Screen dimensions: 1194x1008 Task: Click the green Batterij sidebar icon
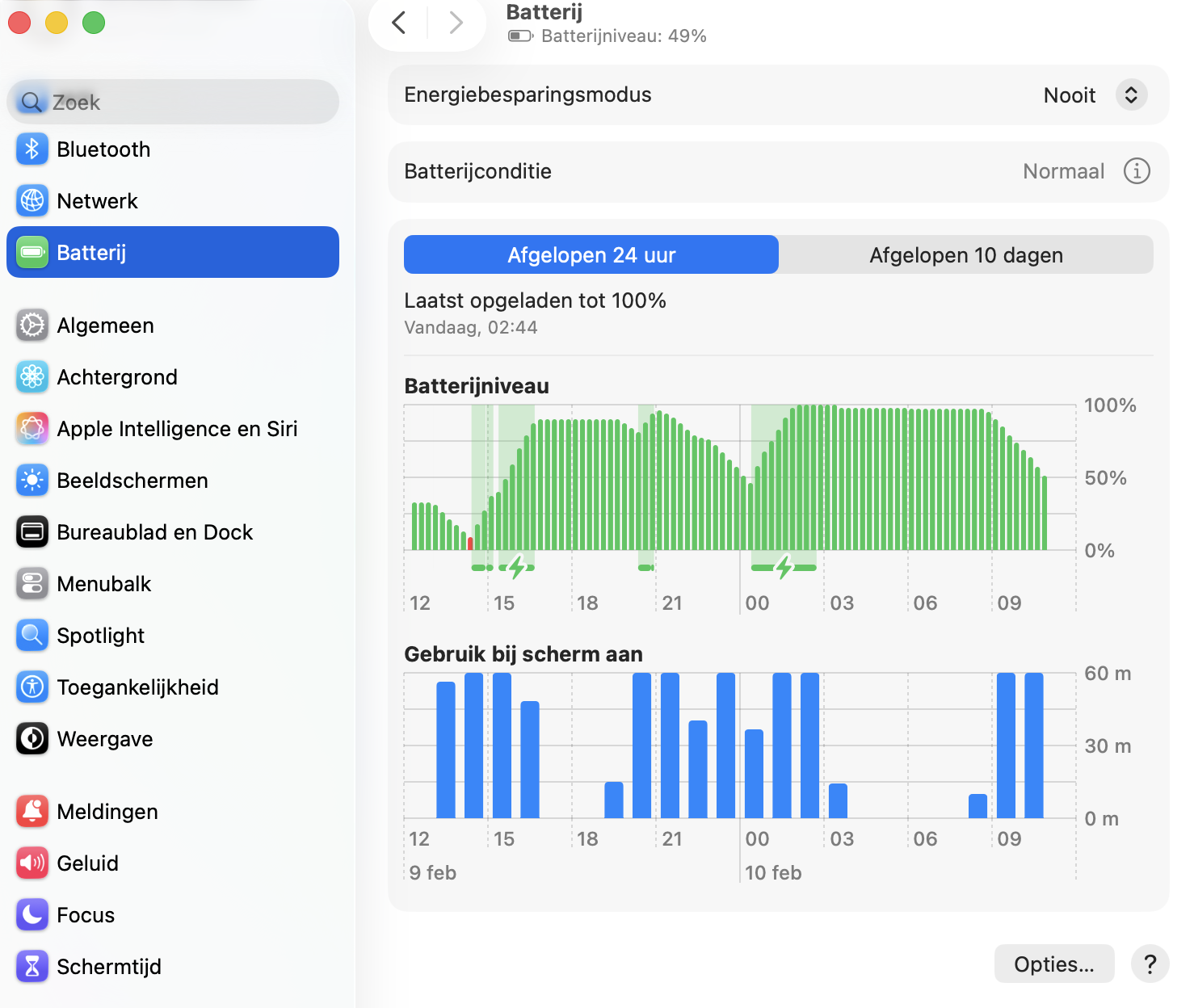coord(32,252)
